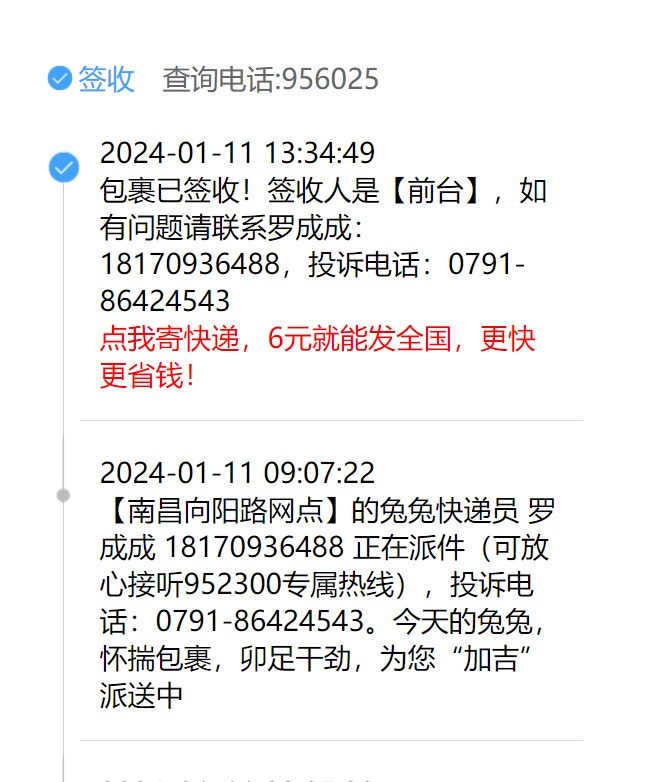Viewport: 648px width, 782px height.
Task: Click the blue checkmark icon beside 签收
Action: coord(59,78)
